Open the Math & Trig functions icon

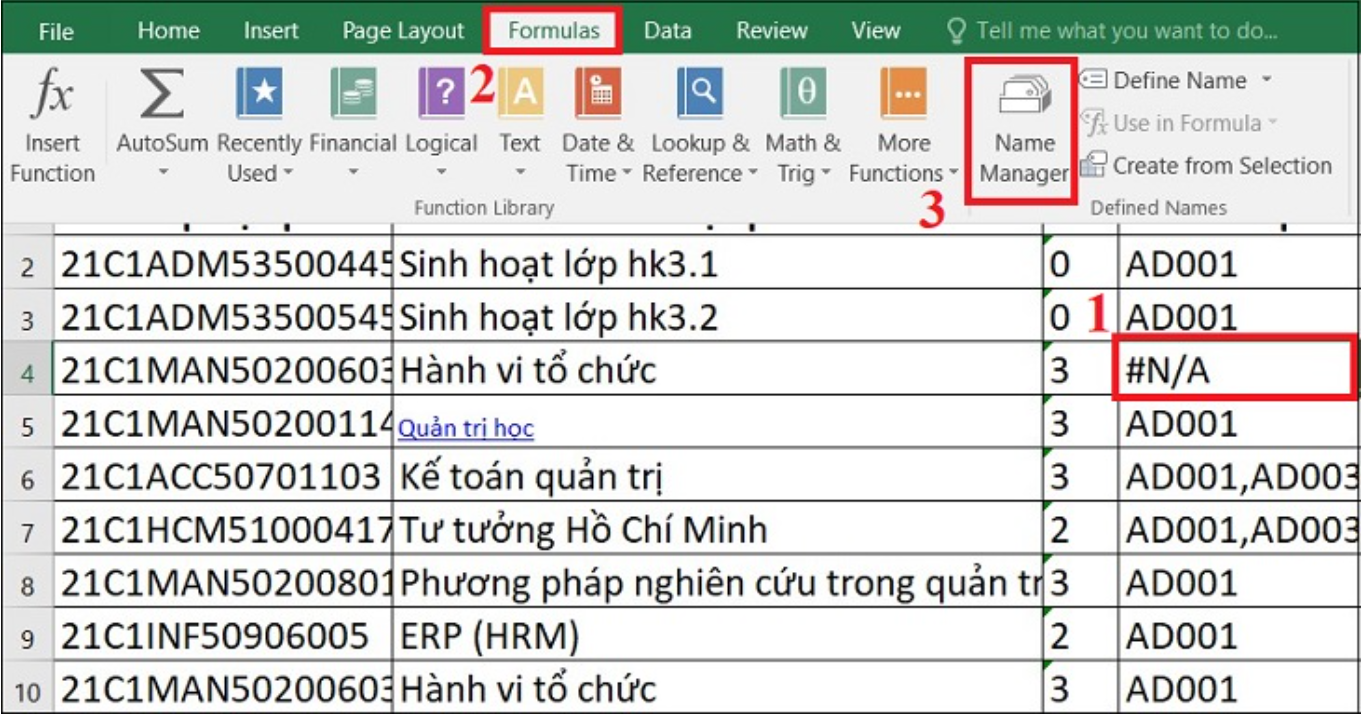(803, 93)
